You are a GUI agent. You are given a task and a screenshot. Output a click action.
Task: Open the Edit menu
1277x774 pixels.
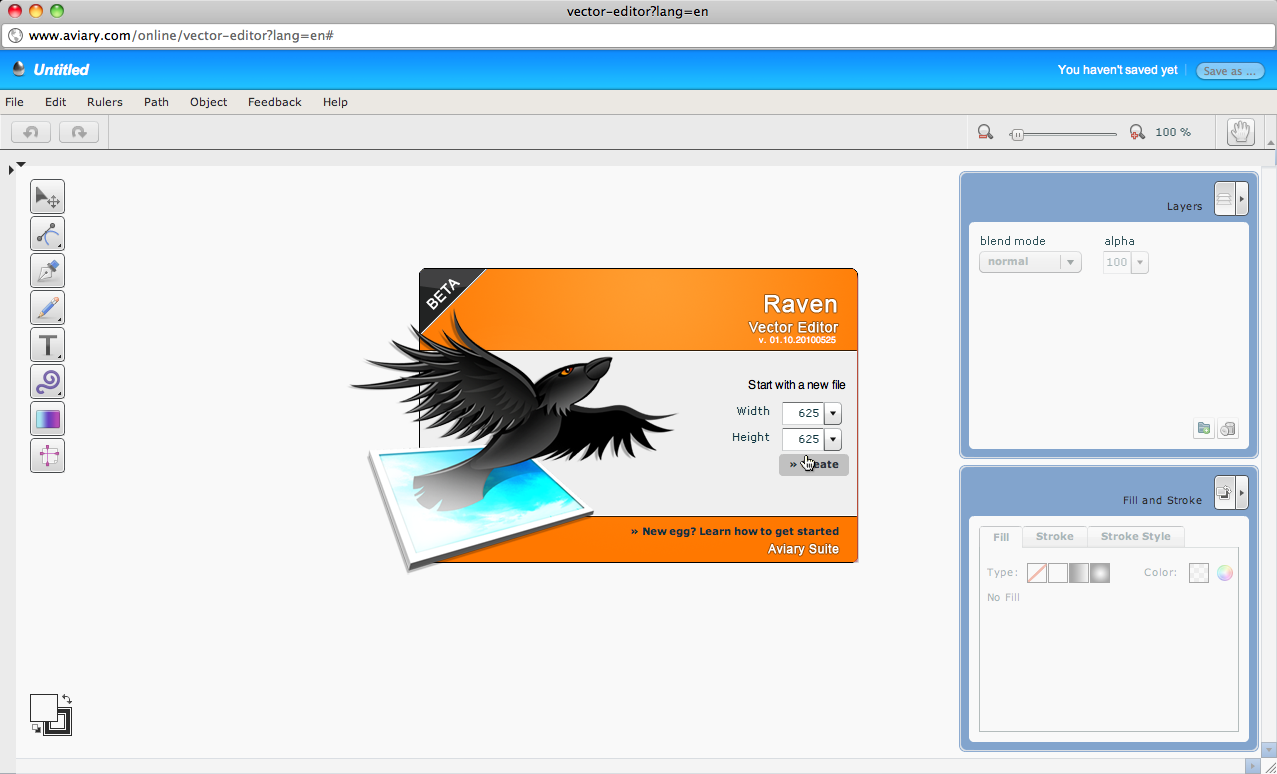(x=55, y=102)
